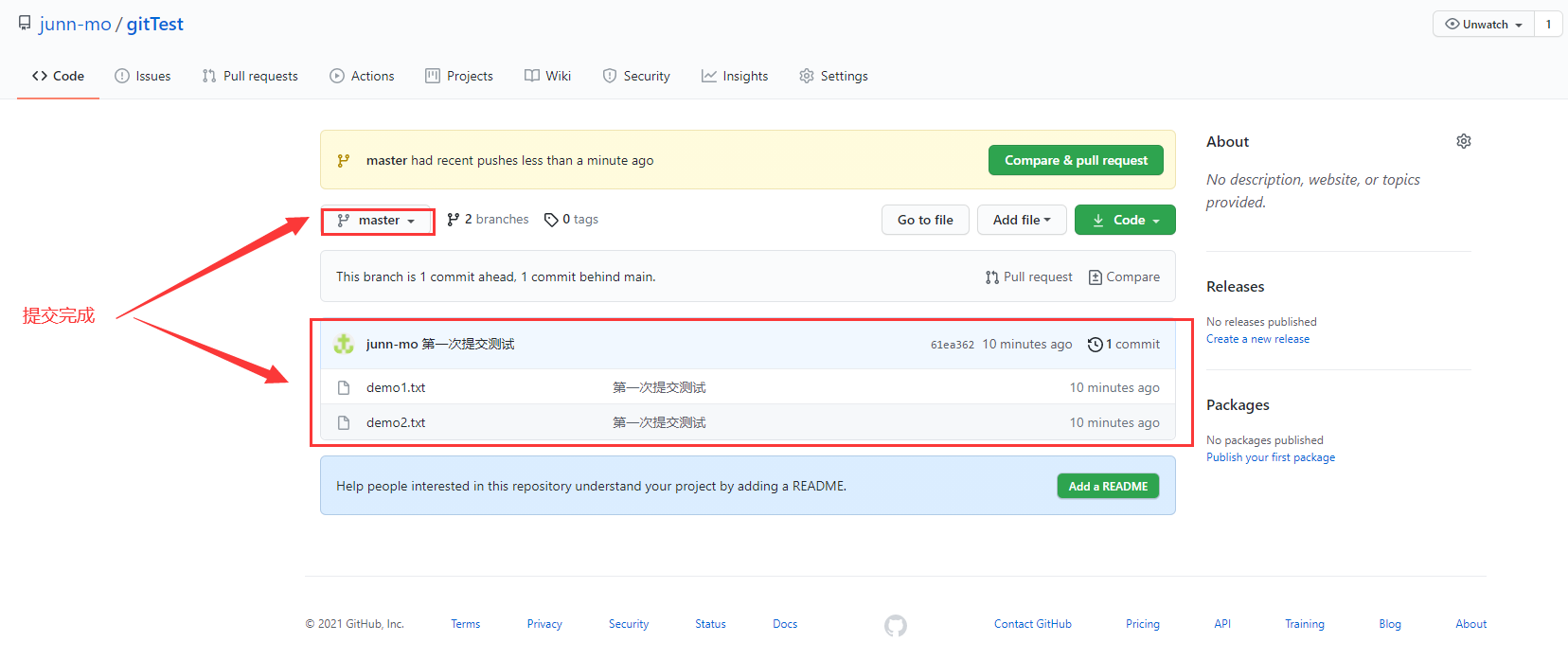Screen dimensions: 1568x660
Task: View the 1 commit history link
Action: pos(1124,345)
